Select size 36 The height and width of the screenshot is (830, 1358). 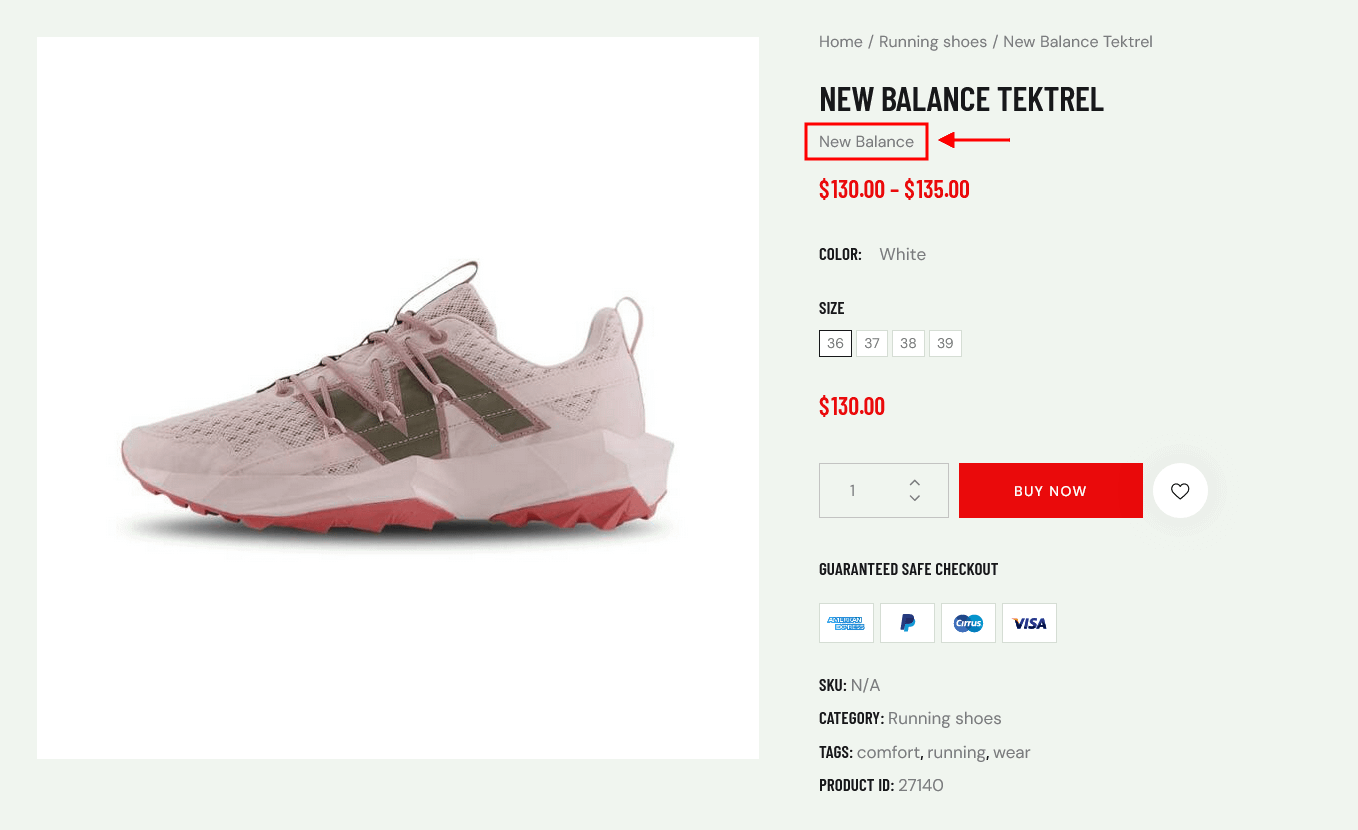coord(835,343)
